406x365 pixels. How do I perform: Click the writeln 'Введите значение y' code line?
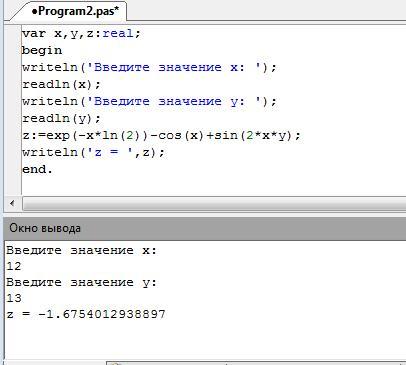149,101
